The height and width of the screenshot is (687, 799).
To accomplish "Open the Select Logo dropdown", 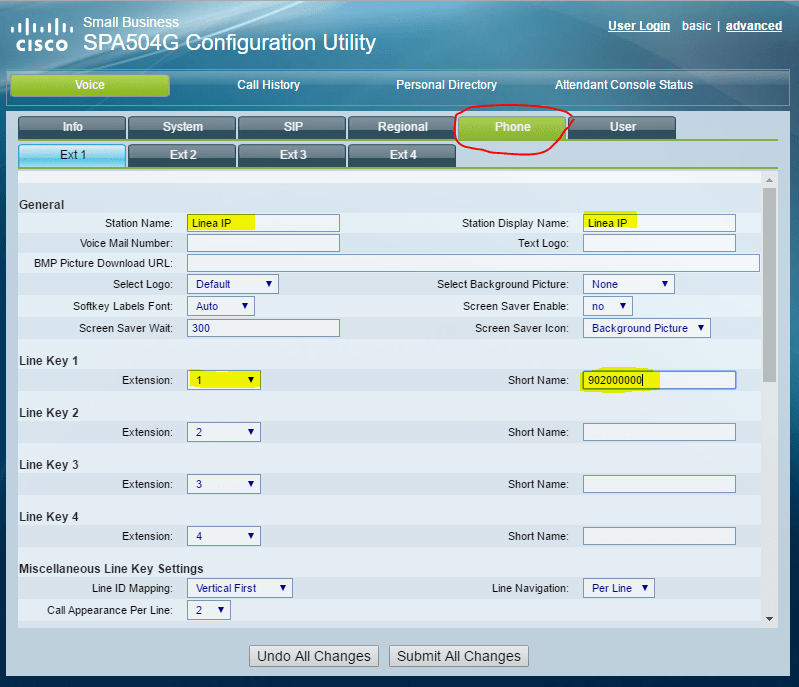I will pos(233,284).
